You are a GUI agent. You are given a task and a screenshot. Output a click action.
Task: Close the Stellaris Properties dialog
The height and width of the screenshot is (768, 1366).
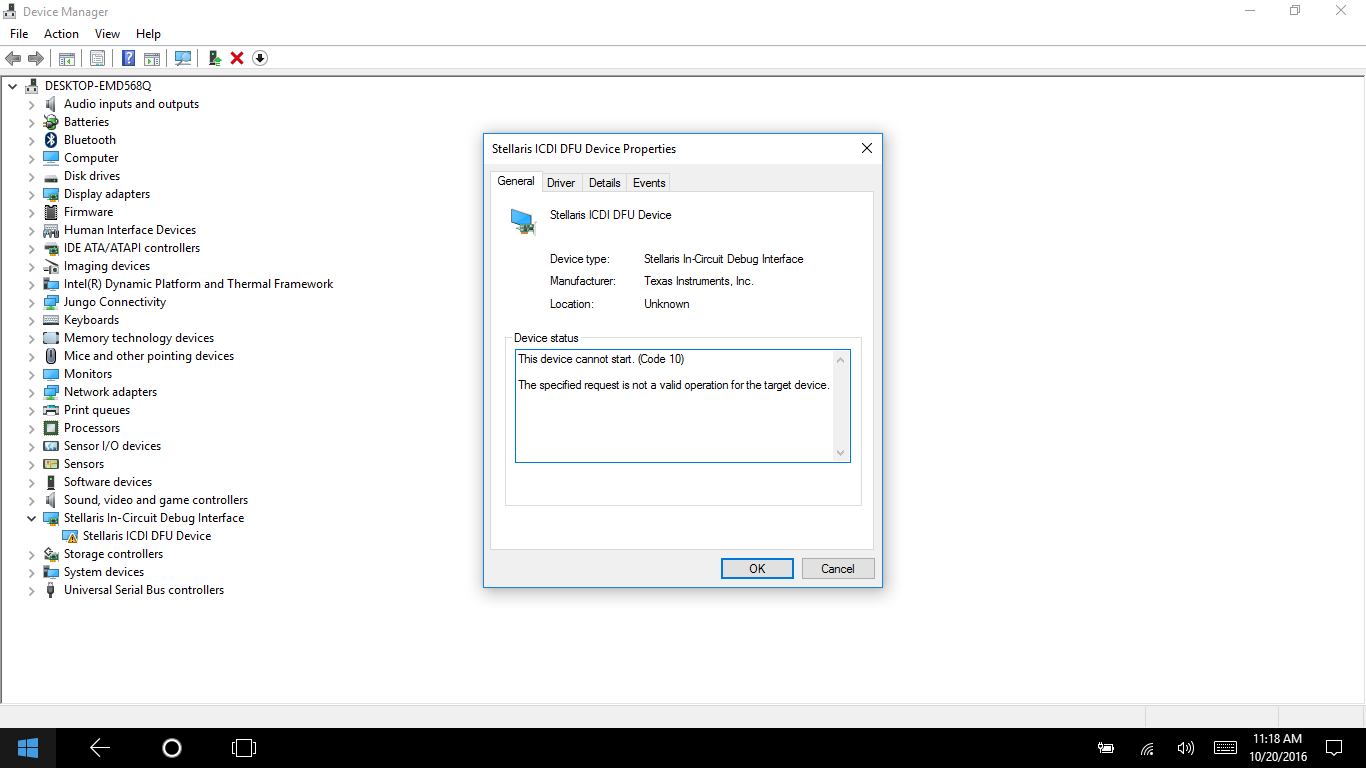[867, 148]
